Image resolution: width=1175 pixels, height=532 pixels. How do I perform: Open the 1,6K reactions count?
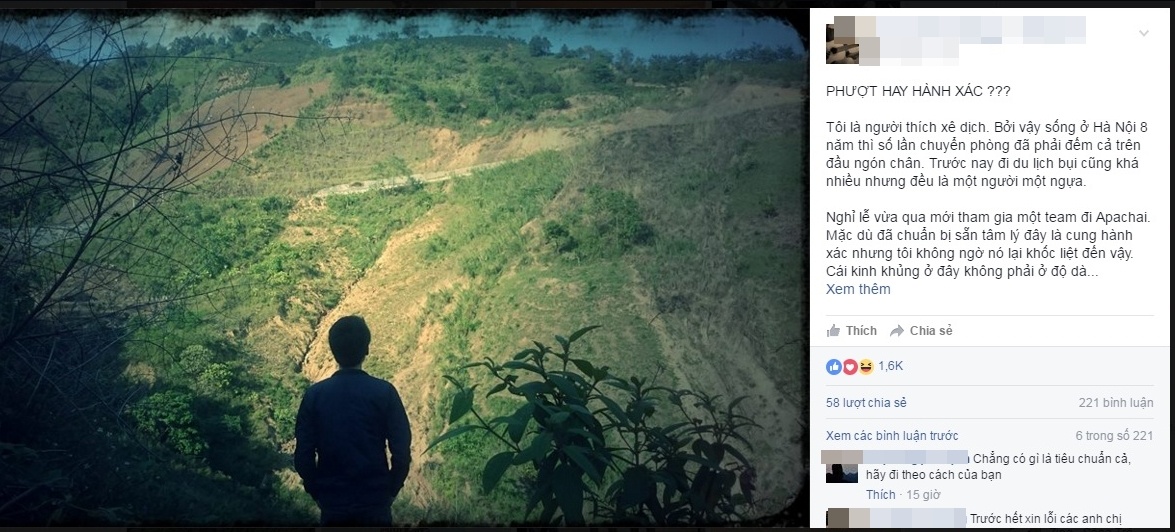click(x=890, y=367)
